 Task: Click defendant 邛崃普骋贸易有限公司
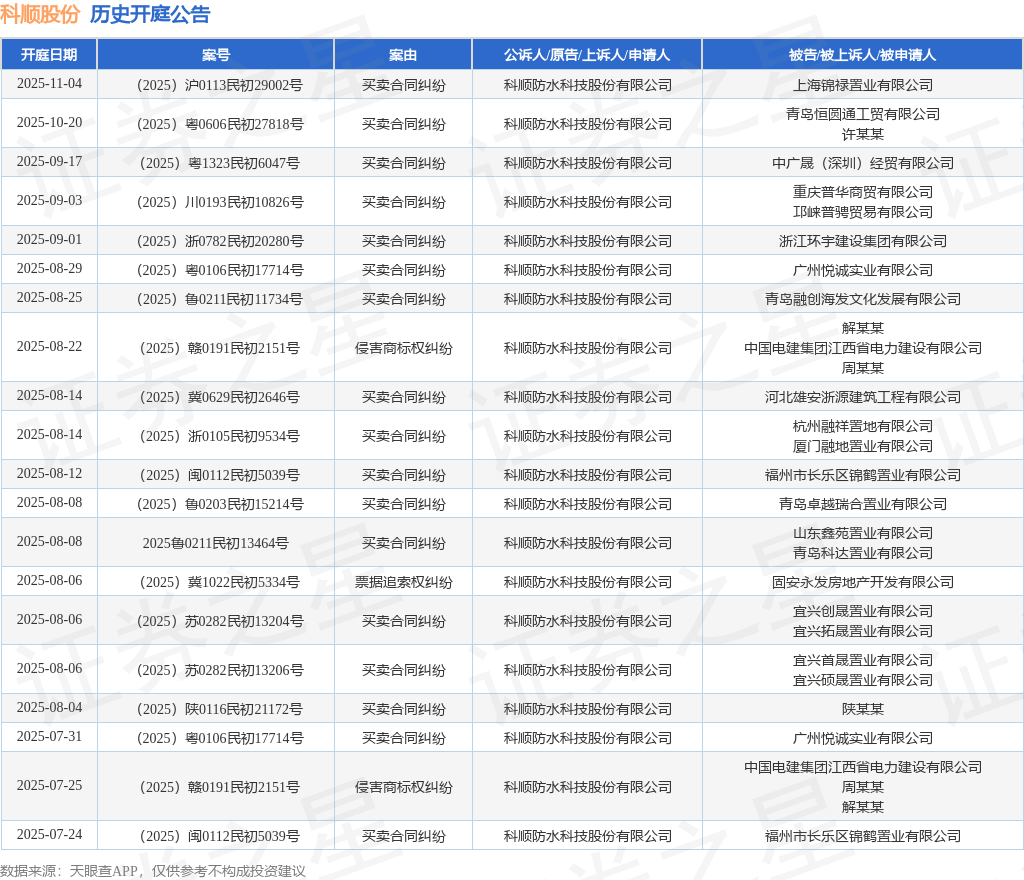[863, 212]
